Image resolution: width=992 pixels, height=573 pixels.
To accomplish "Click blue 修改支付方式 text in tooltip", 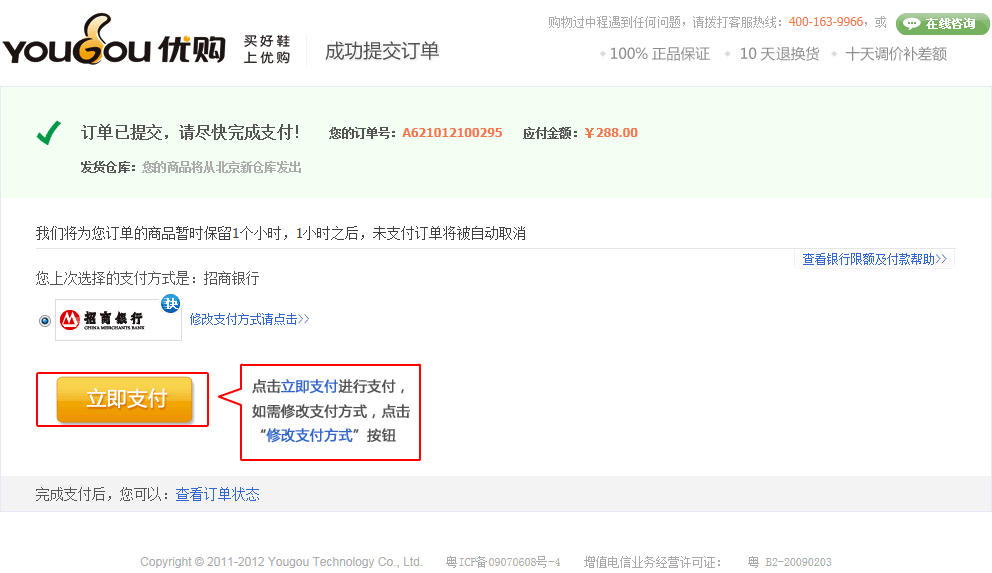I will coord(309,435).
